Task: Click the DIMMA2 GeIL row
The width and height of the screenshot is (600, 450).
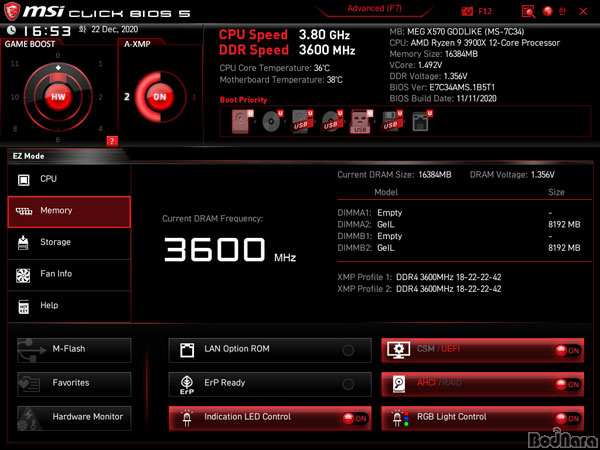Action: tap(459, 225)
